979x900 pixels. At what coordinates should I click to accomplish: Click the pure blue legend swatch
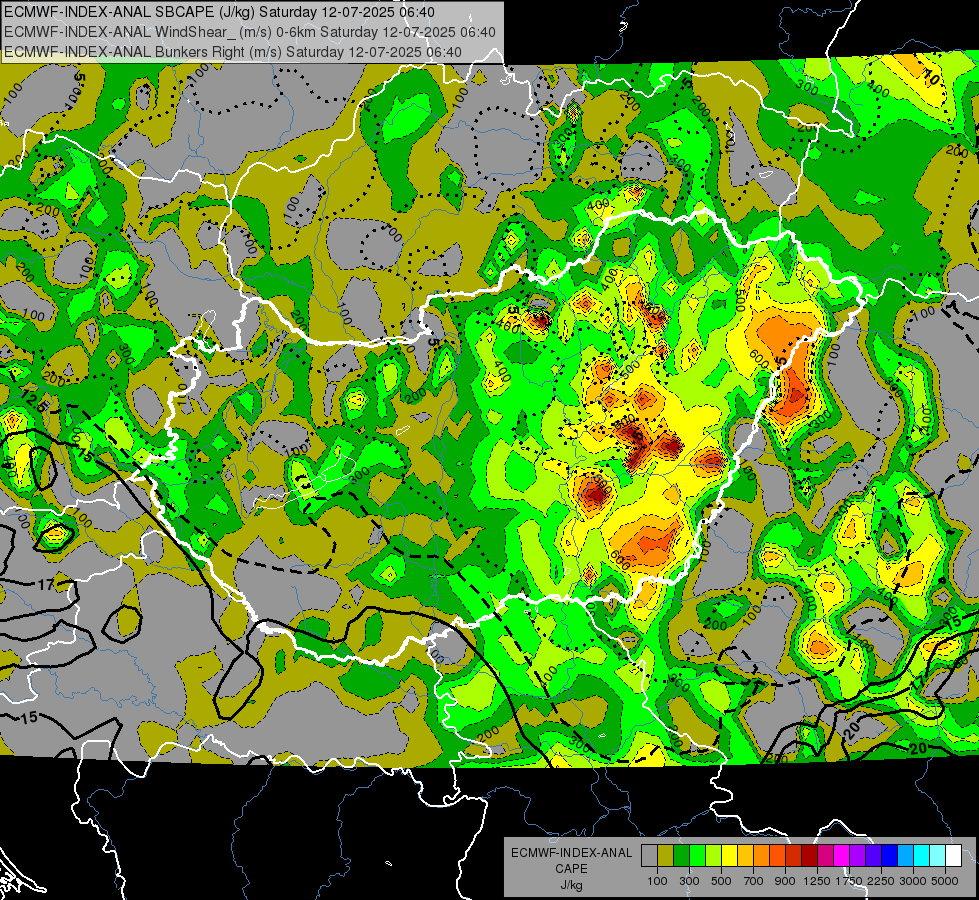[x=890, y=855]
